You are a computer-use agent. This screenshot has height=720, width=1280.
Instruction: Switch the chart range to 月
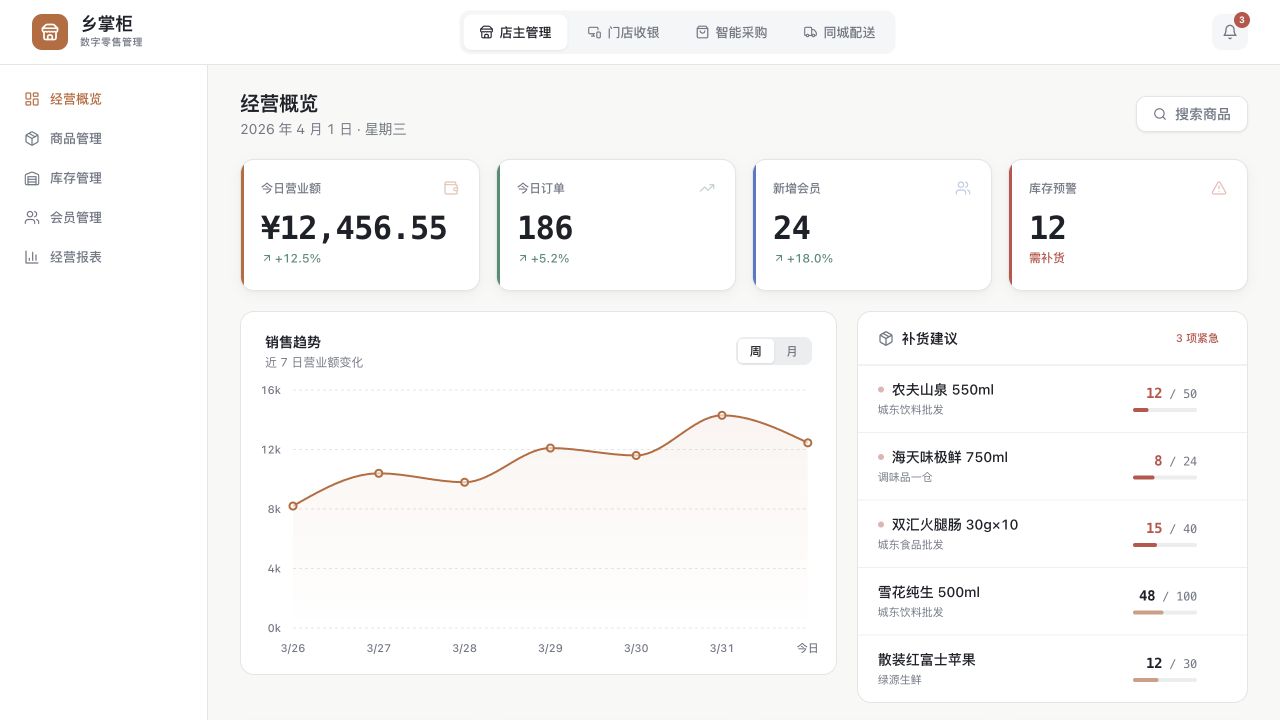pyautogui.click(x=792, y=351)
